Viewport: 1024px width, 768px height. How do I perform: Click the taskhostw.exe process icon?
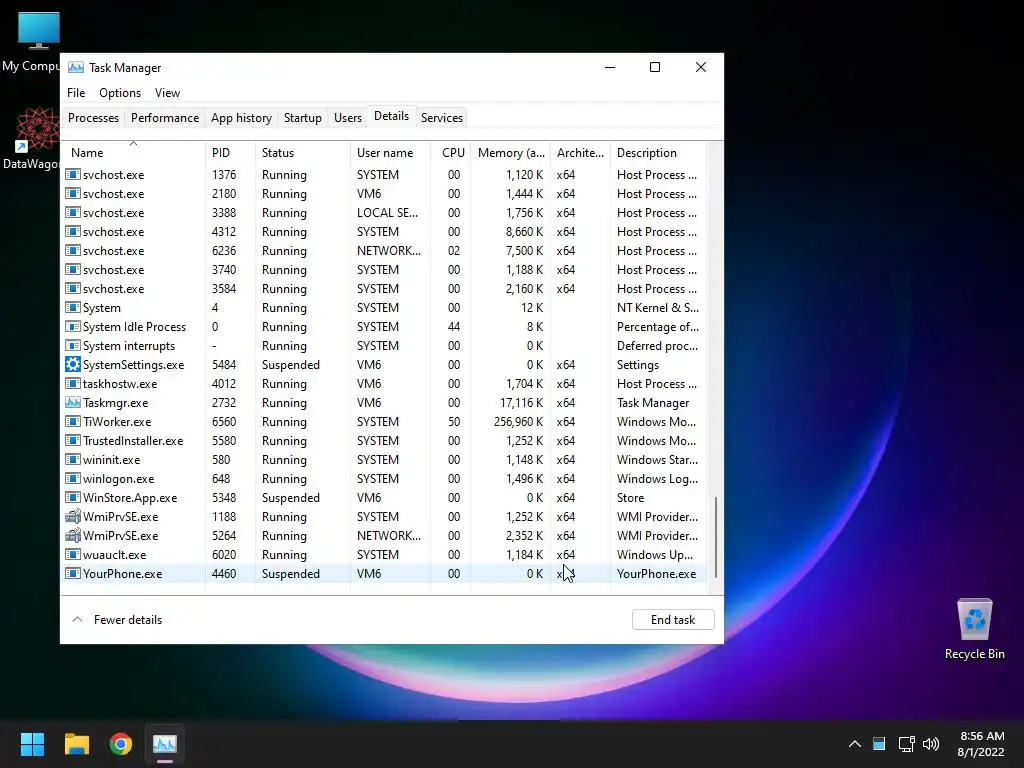click(72, 383)
